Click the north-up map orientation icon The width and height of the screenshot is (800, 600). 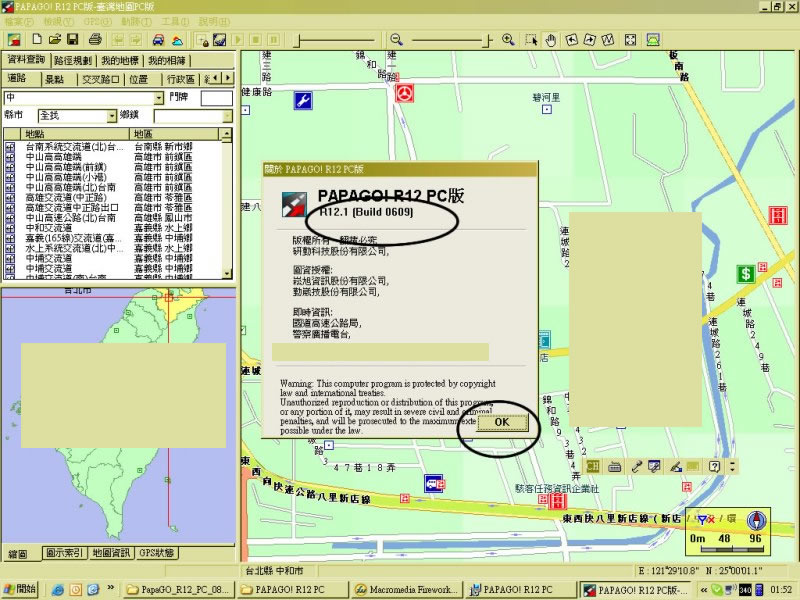click(x=608, y=40)
